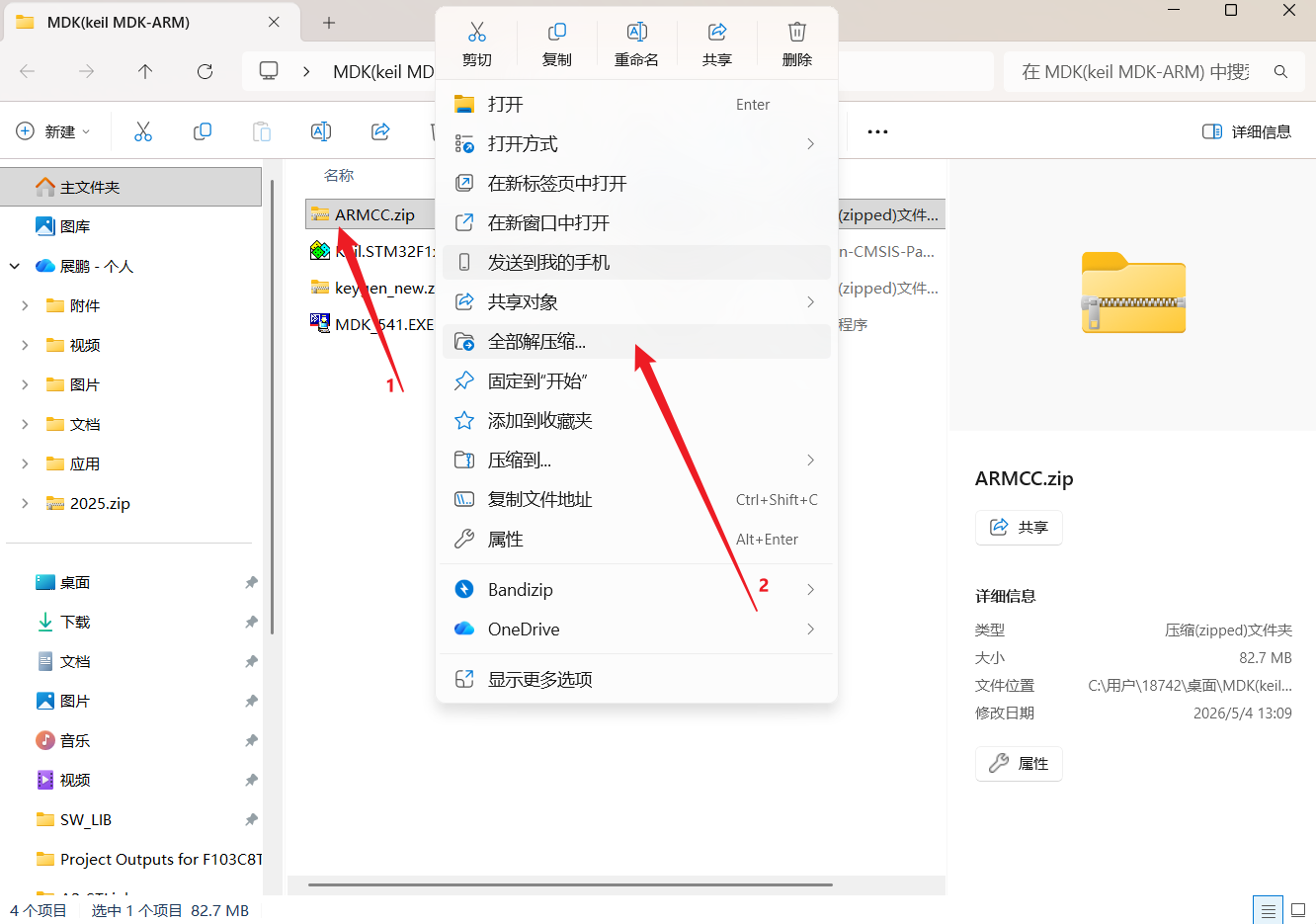Select 主文件夹 in the sidebar
Image resolution: width=1316 pixels, height=924 pixels.
pyautogui.click(x=130, y=187)
